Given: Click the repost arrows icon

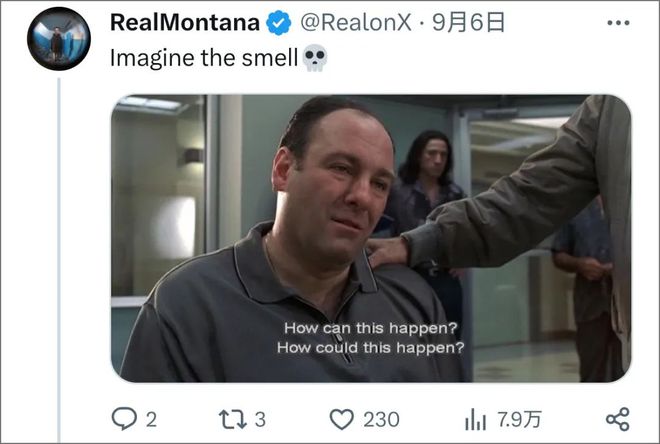Looking at the screenshot, I should point(233,420).
